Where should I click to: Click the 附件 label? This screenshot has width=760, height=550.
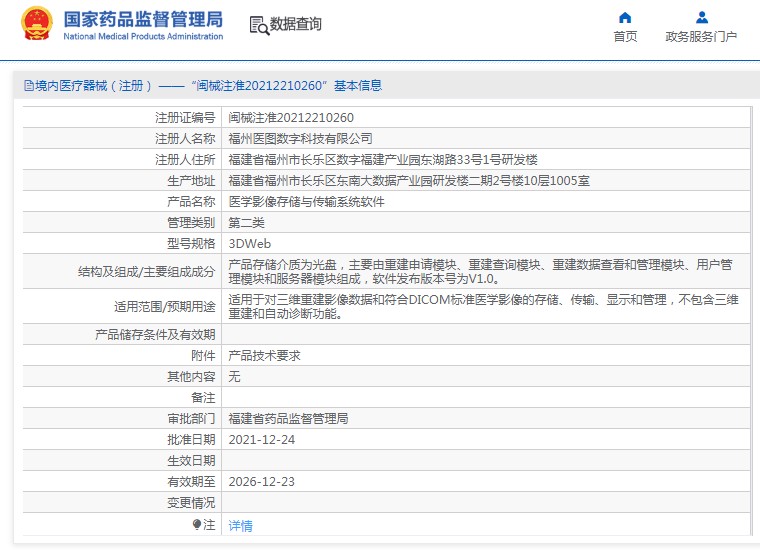click(x=203, y=356)
